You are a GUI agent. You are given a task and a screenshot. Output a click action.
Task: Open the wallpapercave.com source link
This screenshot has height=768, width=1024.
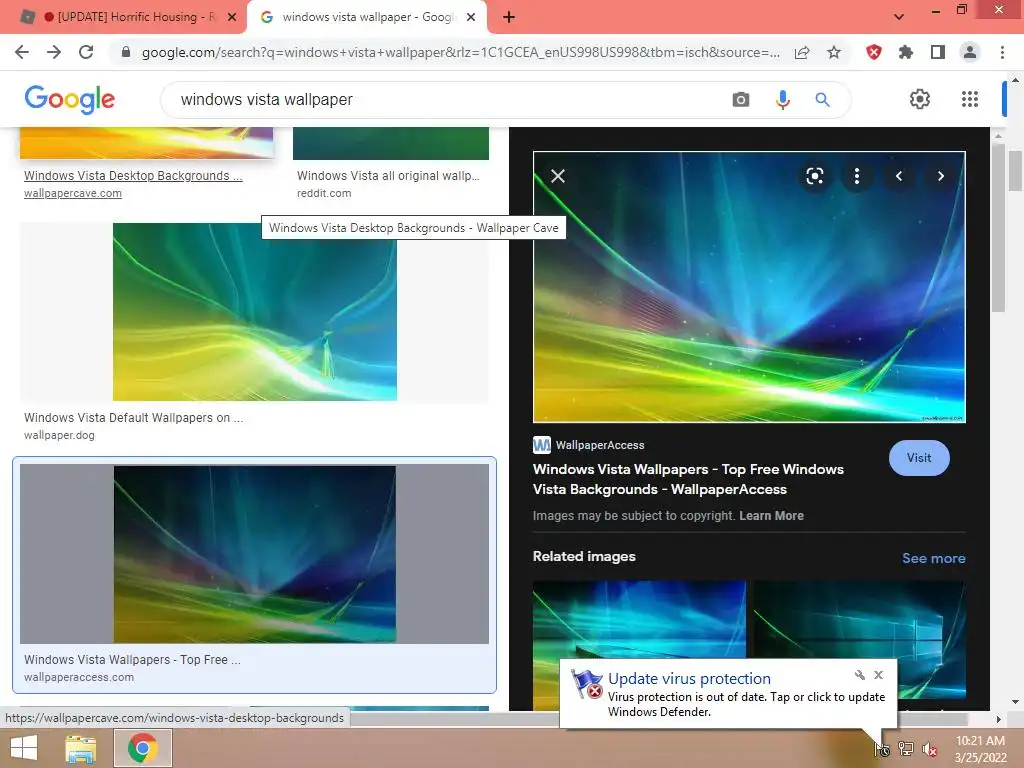click(72, 193)
